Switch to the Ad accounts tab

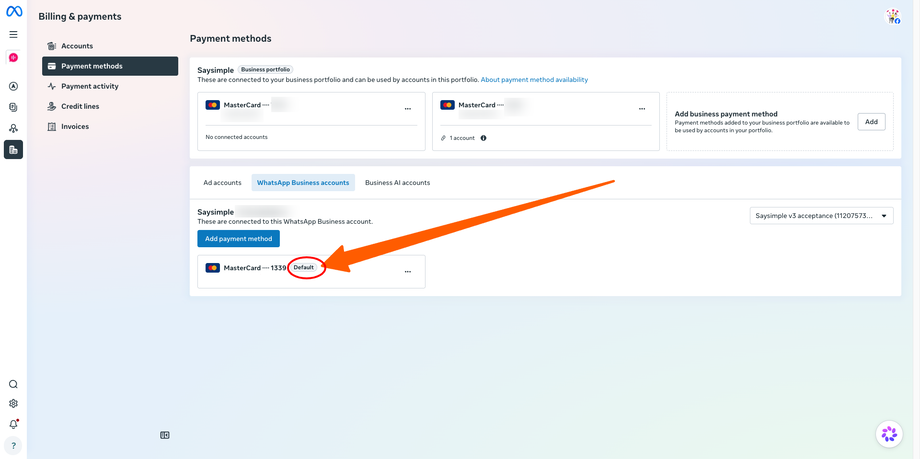222,183
